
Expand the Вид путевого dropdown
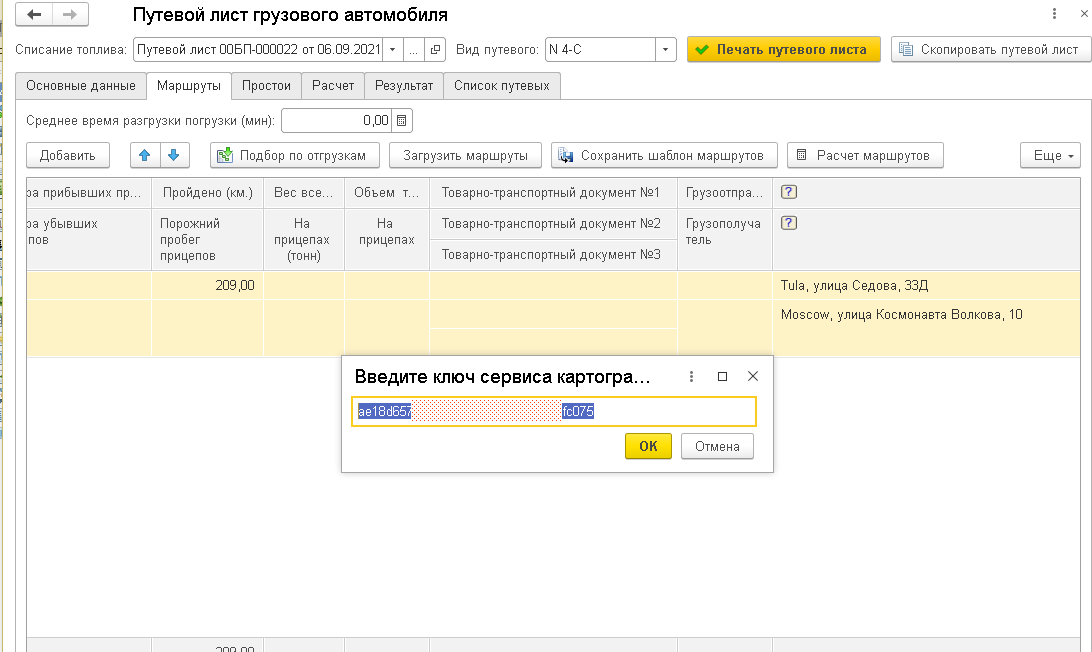pyautogui.click(x=666, y=49)
